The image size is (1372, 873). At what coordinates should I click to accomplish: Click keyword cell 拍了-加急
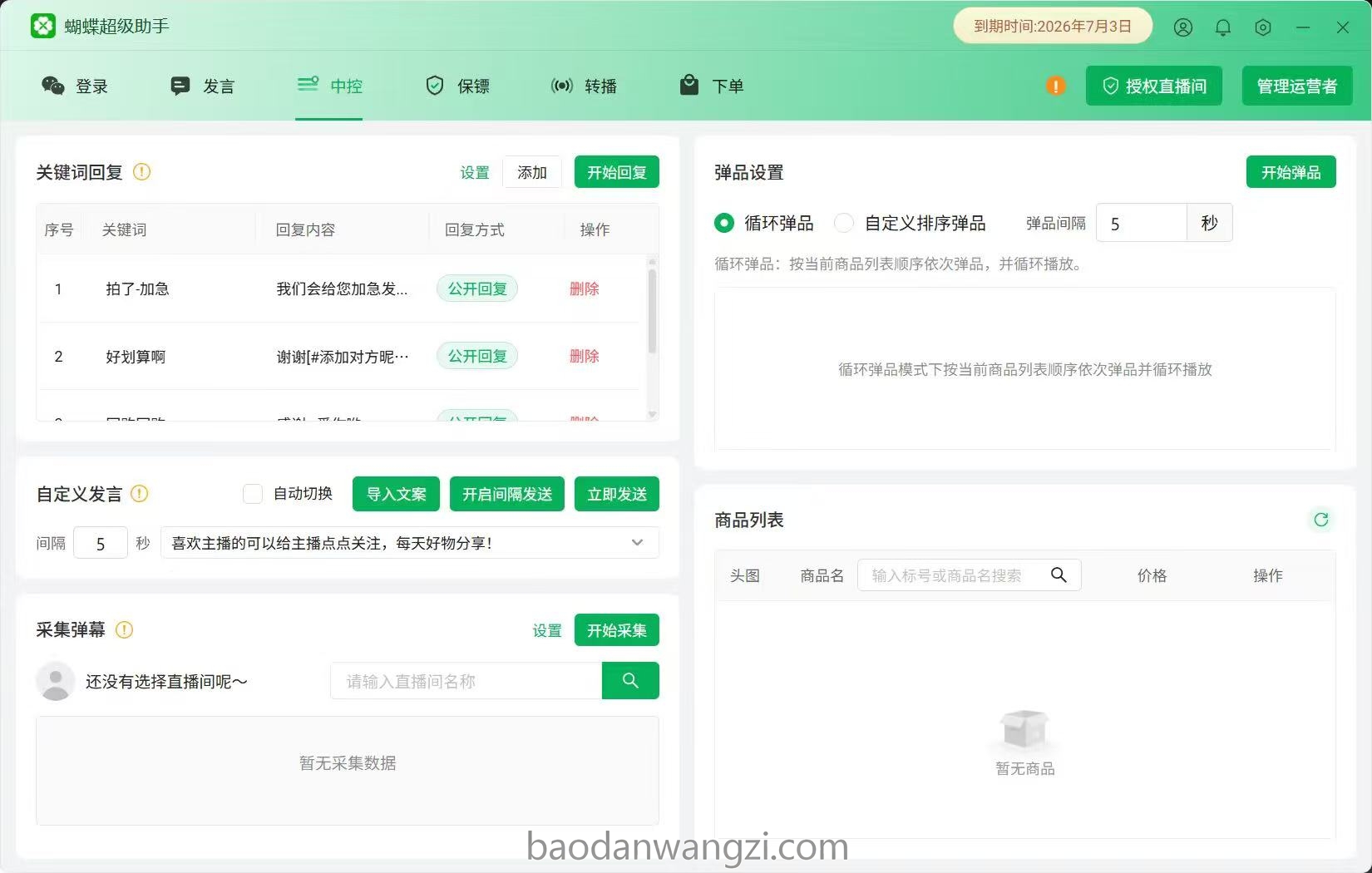(x=137, y=289)
